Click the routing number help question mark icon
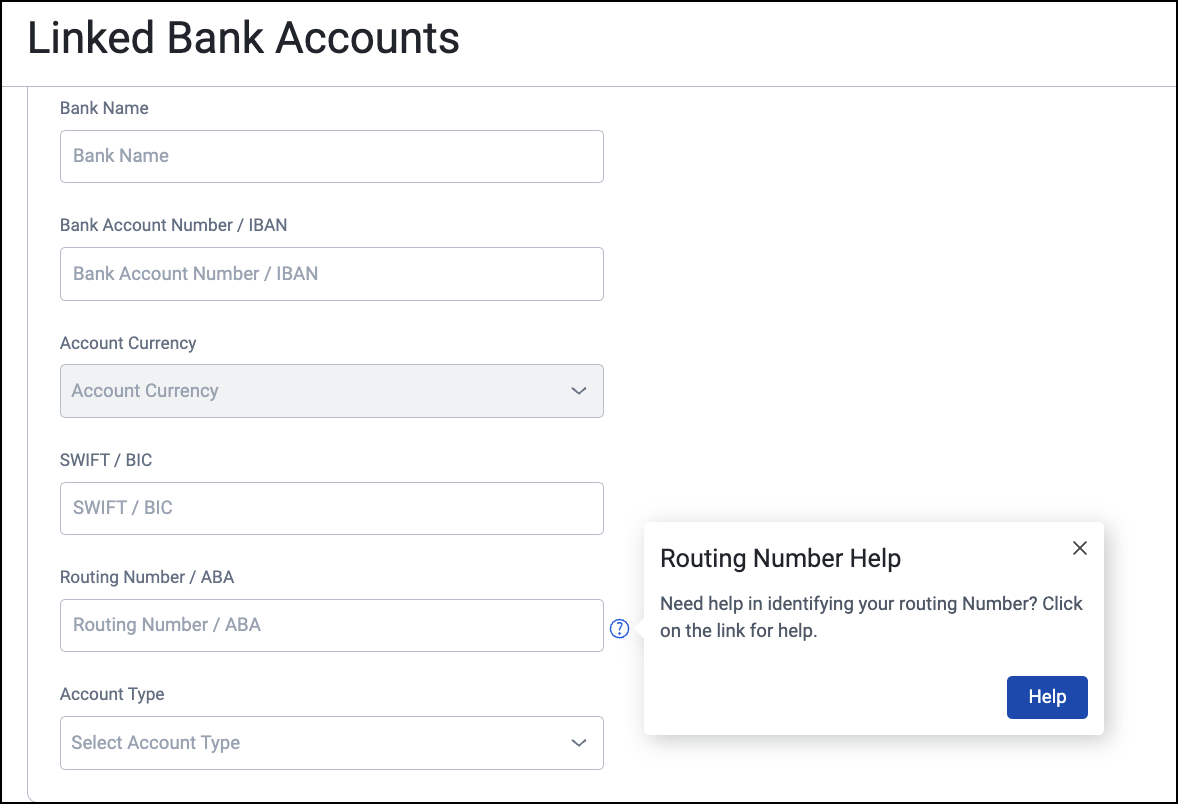The height and width of the screenshot is (804, 1178). [x=619, y=628]
